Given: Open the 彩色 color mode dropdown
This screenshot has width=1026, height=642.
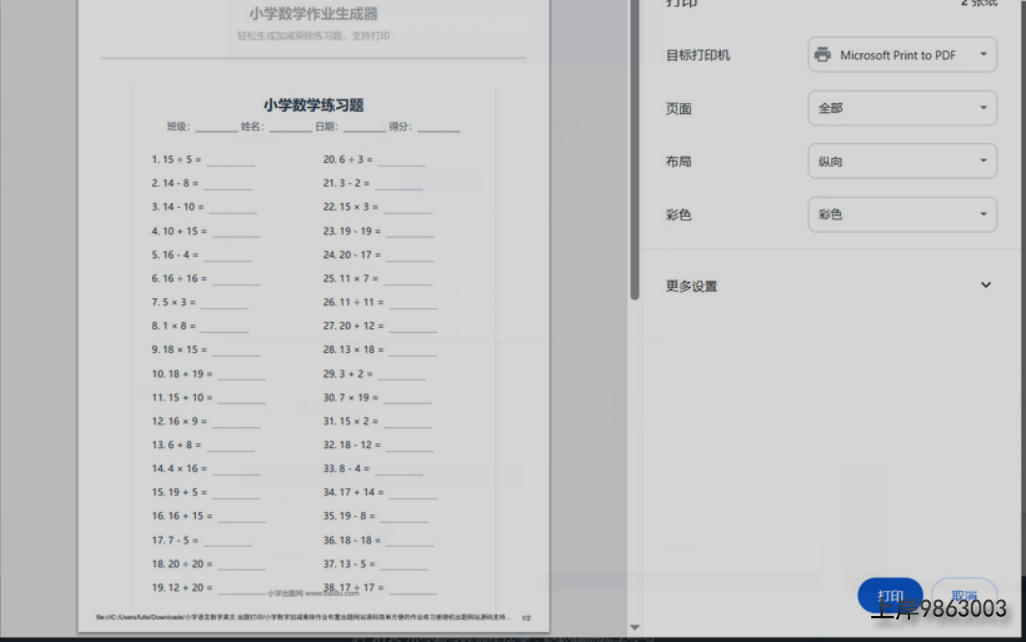Looking at the screenshot, I should coord(901,214).
